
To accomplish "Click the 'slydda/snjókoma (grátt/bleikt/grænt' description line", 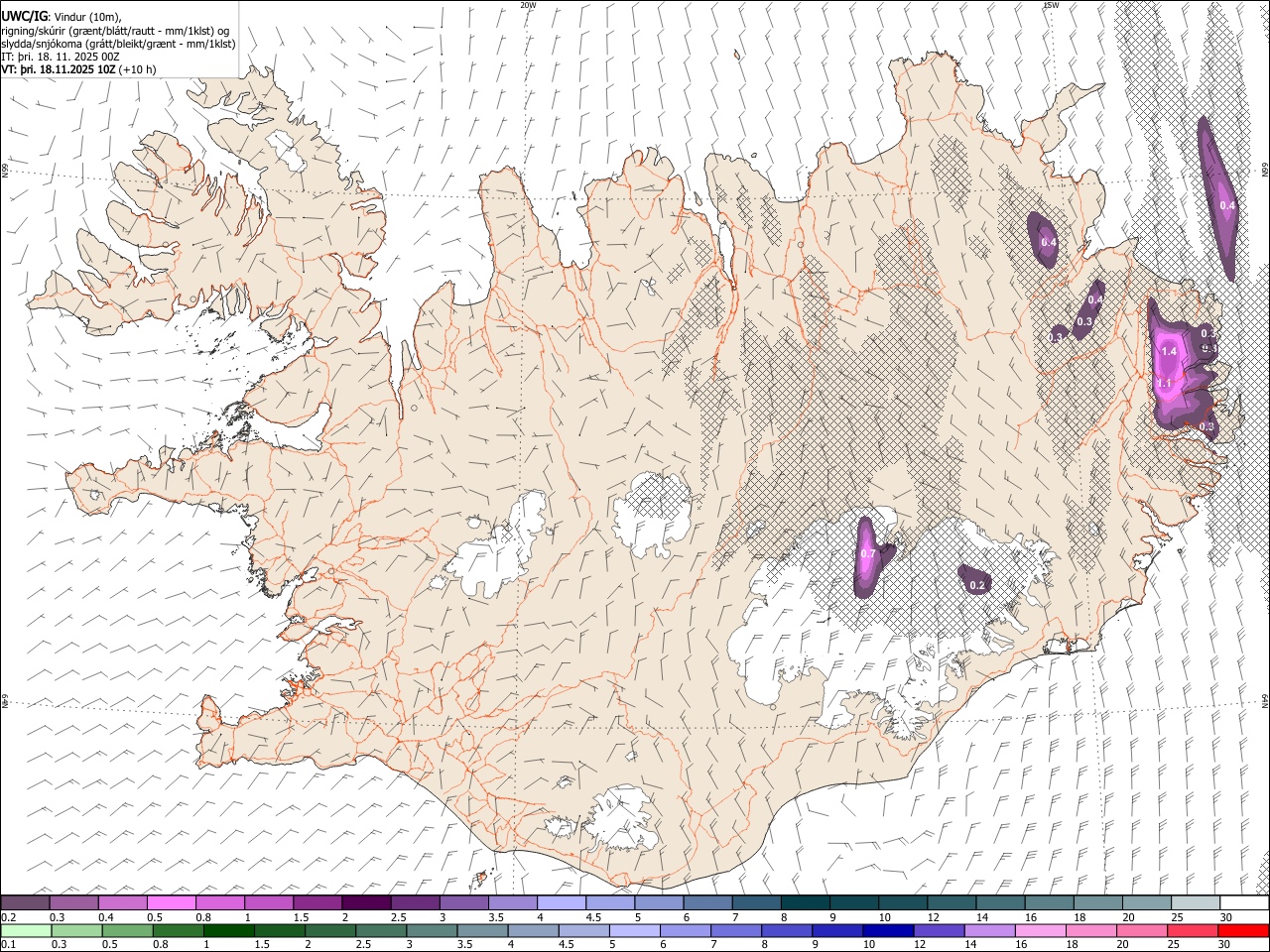I will (x=118, y=44).
